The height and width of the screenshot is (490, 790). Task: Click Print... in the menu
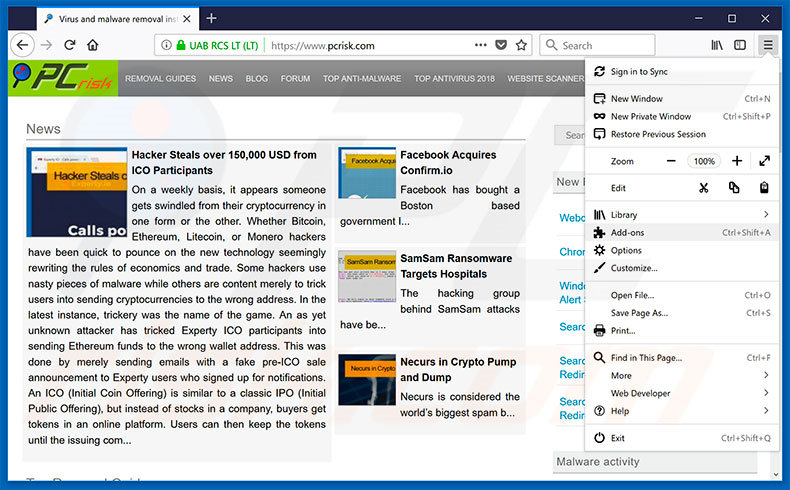(x=682, y=331)
